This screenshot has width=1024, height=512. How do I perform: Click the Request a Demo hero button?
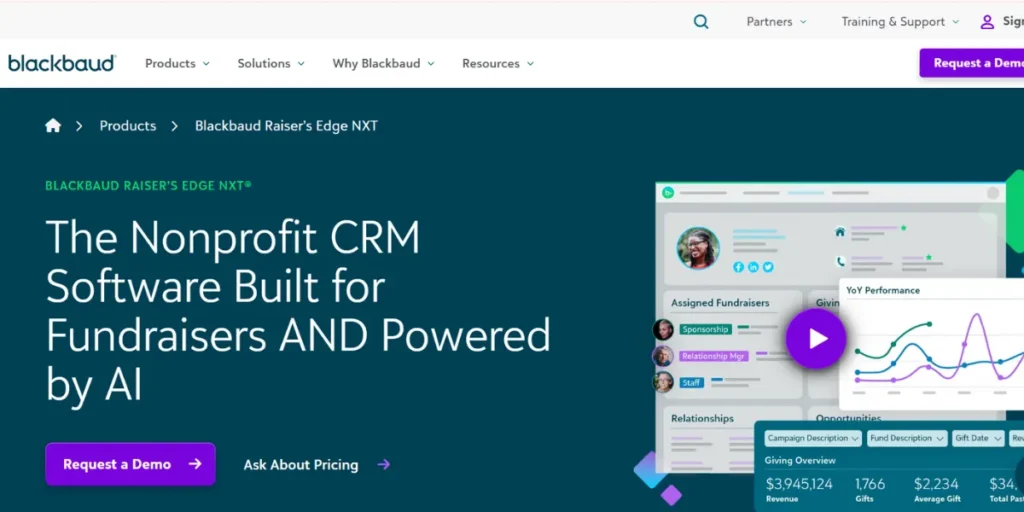[130, 464]
